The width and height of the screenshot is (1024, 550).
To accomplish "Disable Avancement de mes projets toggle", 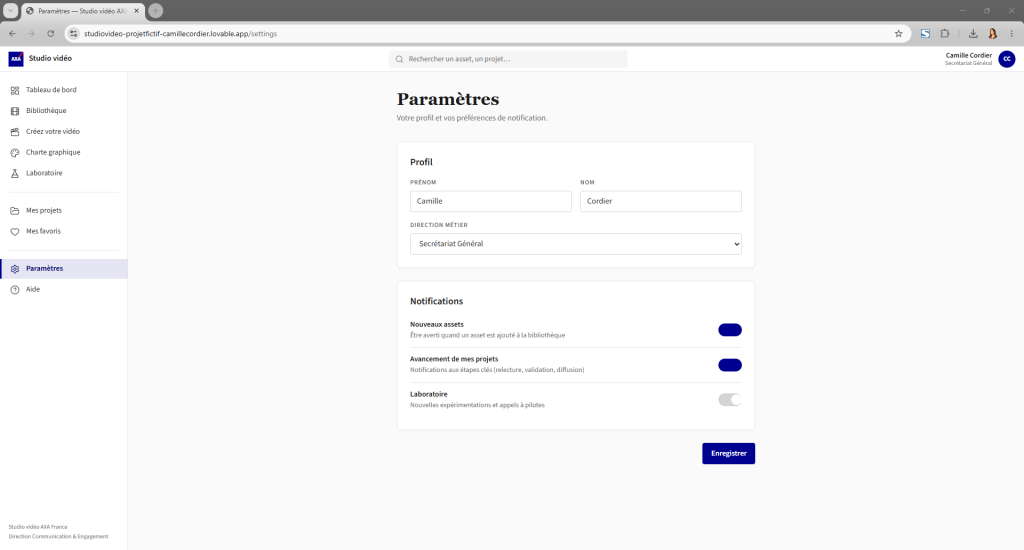I will coord(729,365).
